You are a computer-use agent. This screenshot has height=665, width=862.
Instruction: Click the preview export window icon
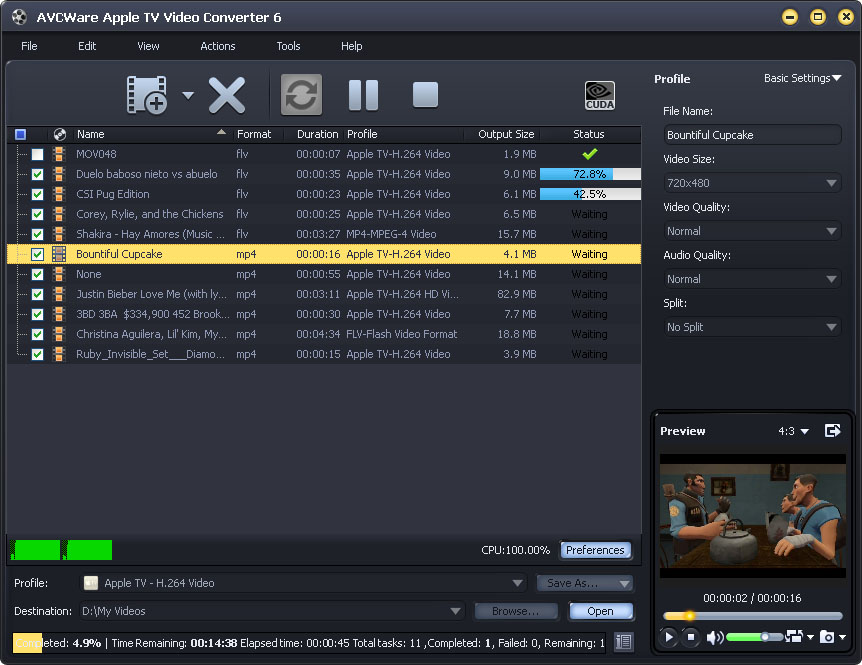[832, 431]
